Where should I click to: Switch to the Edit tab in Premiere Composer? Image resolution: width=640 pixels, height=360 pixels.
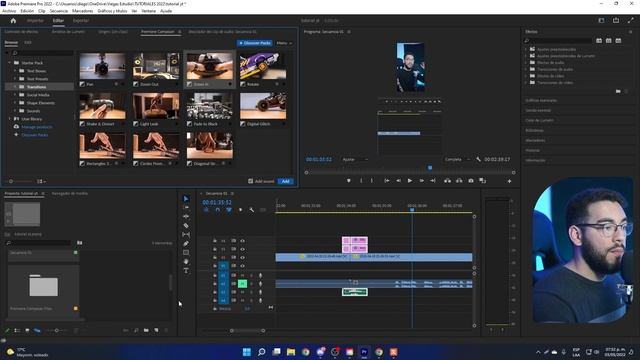pos(28,42)
